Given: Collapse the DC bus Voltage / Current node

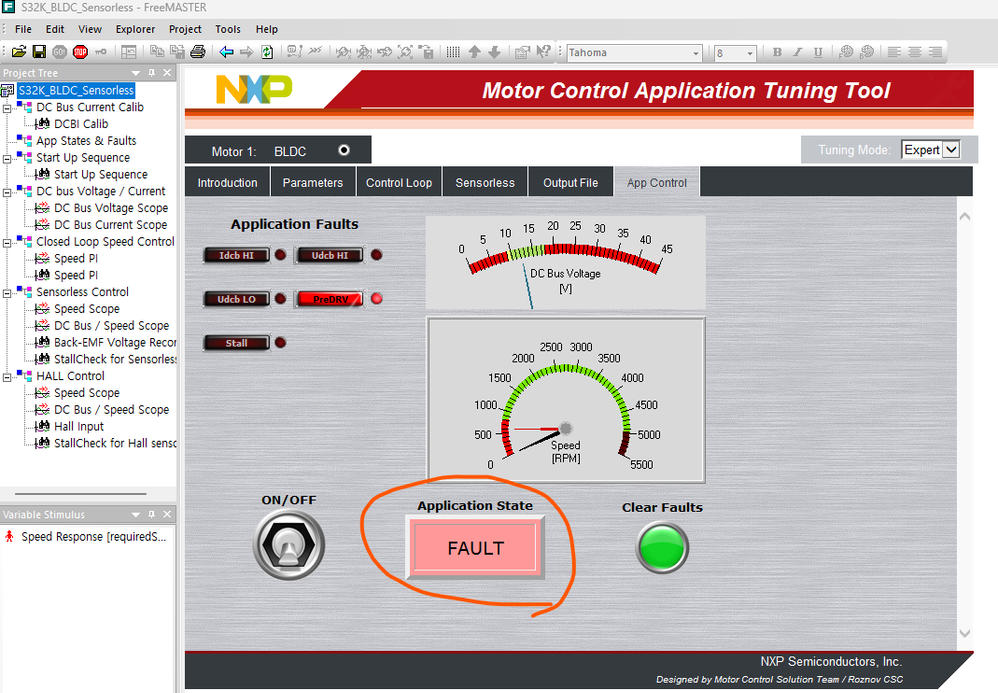Looking at the screenshot, I should point(7,192).
